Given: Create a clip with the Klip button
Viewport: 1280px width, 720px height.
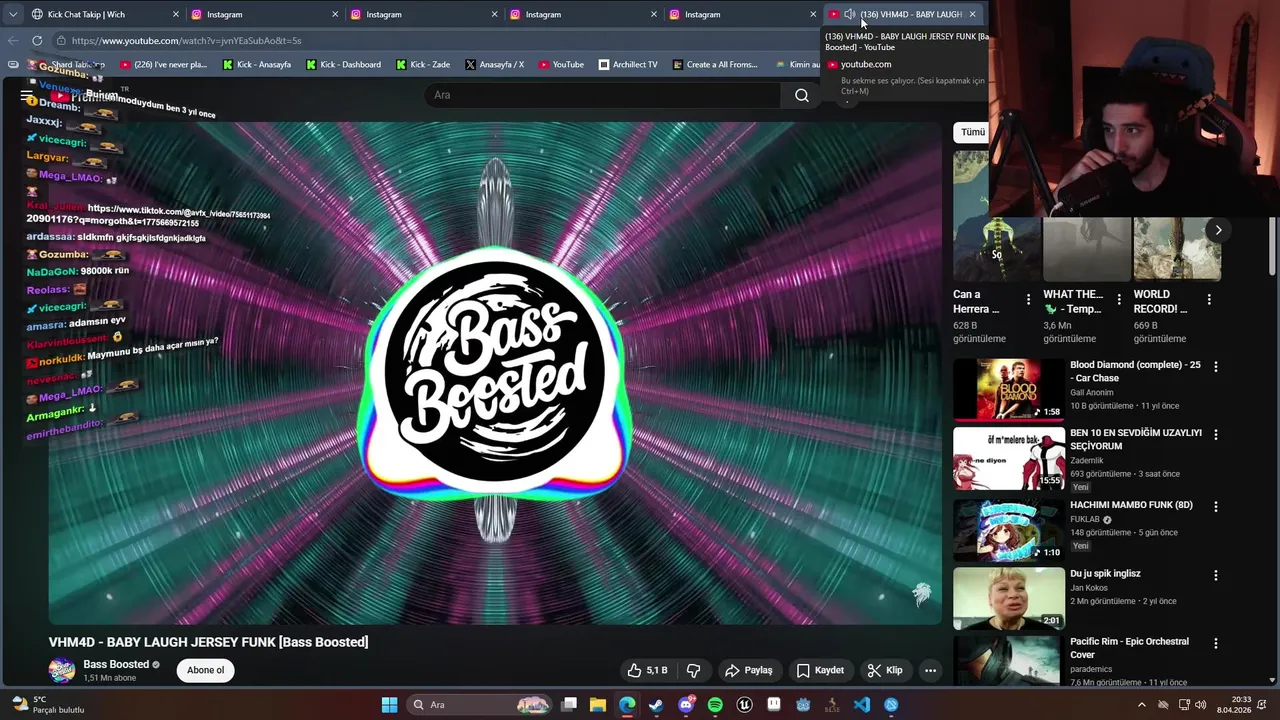Looking at the screenshot, I should point(885,670).
